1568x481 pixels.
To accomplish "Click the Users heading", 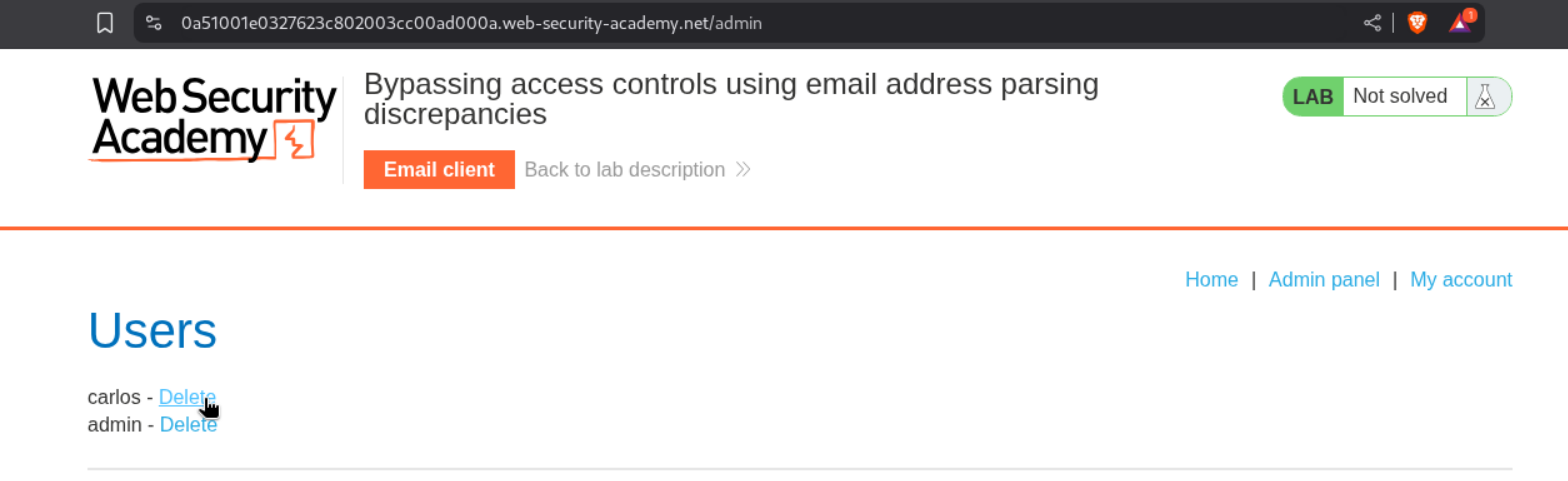I will (x=152, y=330).
